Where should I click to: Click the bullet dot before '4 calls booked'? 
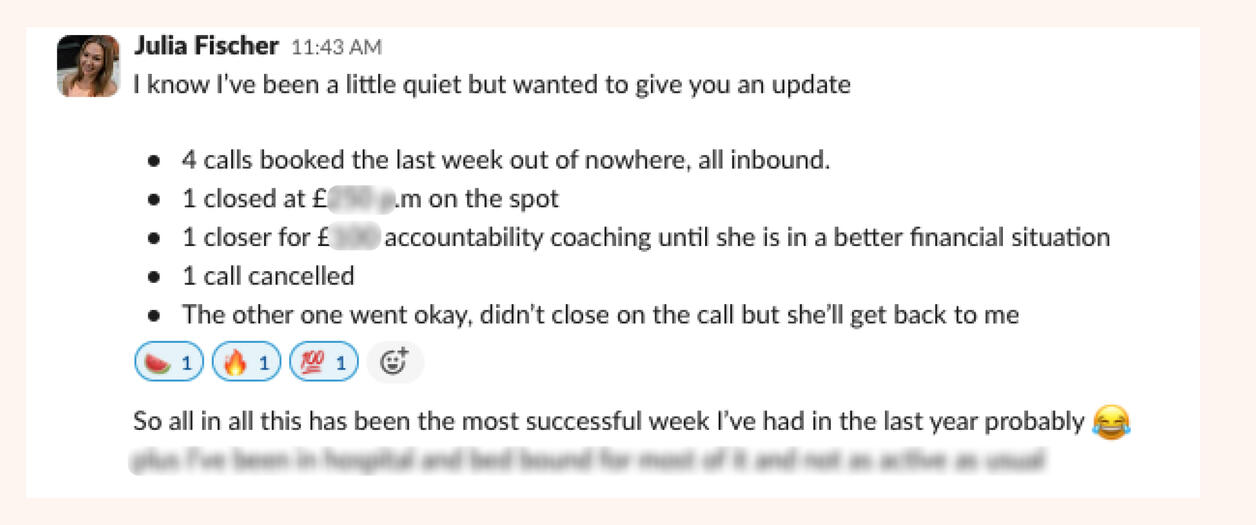(x=154, y=161)
